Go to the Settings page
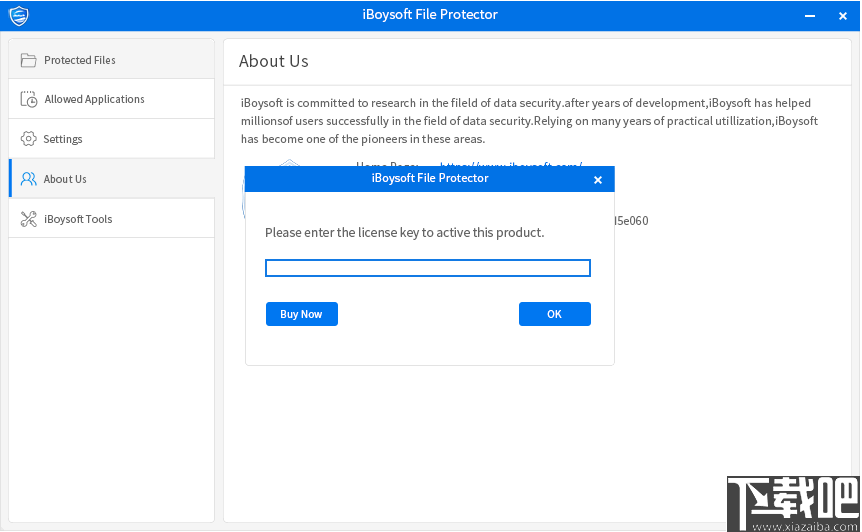862x532 pixels. pyautogui.click(x=112, y=138)
